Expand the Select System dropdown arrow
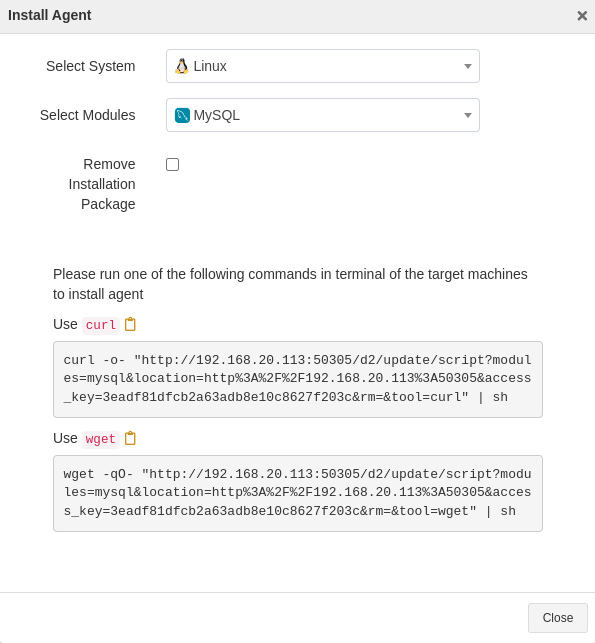This screenshot has width=595, height=643. coord(467,66)
